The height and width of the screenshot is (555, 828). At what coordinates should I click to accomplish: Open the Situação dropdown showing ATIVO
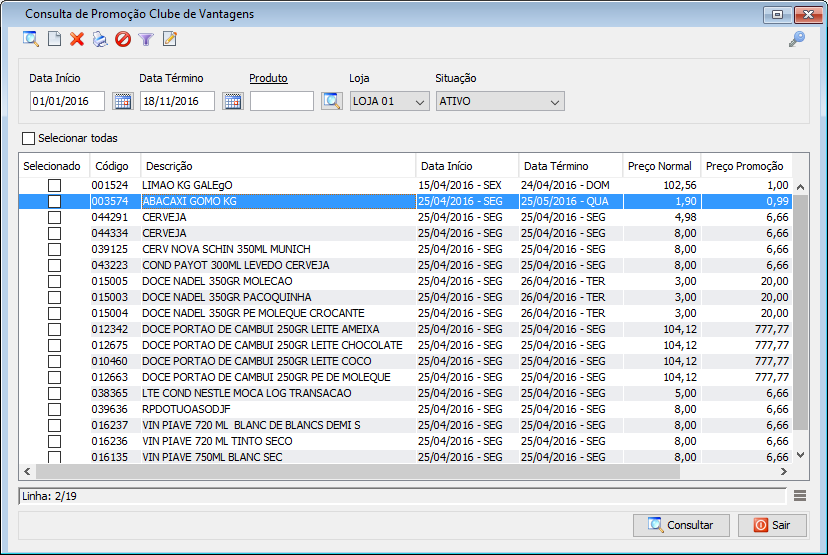pyautogui.click(x=500, y=101)
